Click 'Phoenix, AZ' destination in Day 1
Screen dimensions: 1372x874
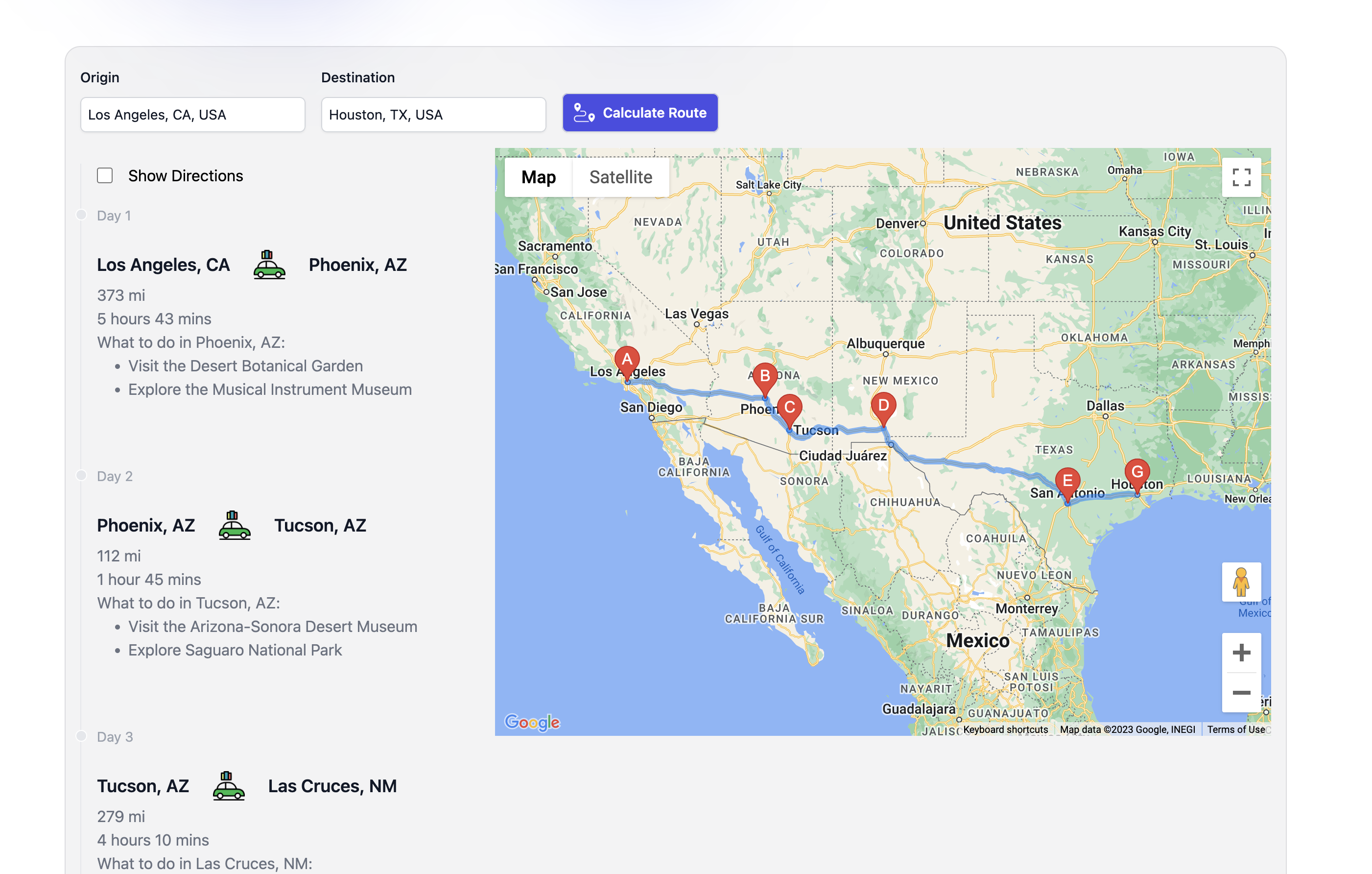[x=358, y=265]
